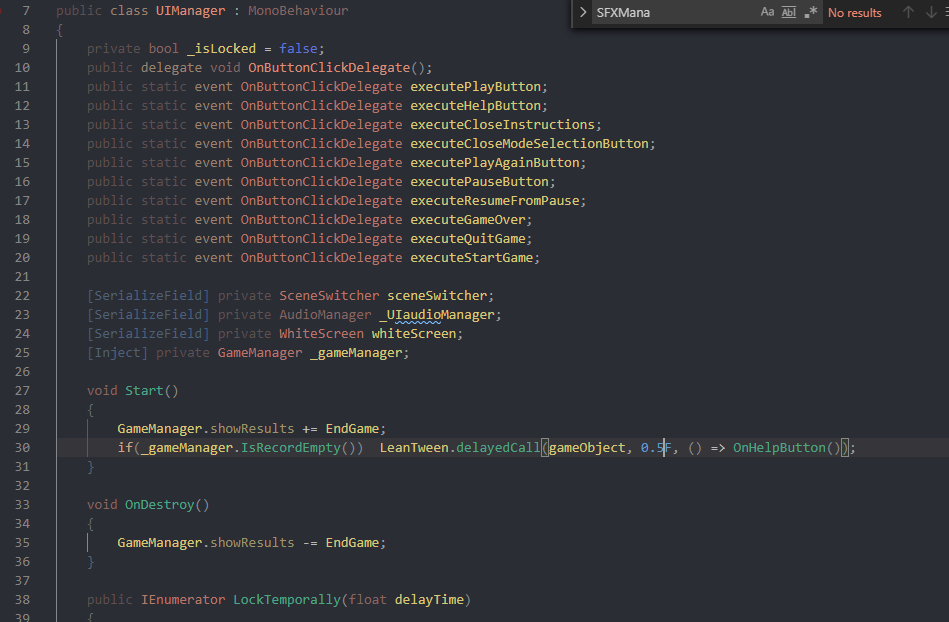Click the OnDestroy method name
Image resolution: width=949 pixels, height=622 pixels.
pyautogui.click(x=160, y=505)
